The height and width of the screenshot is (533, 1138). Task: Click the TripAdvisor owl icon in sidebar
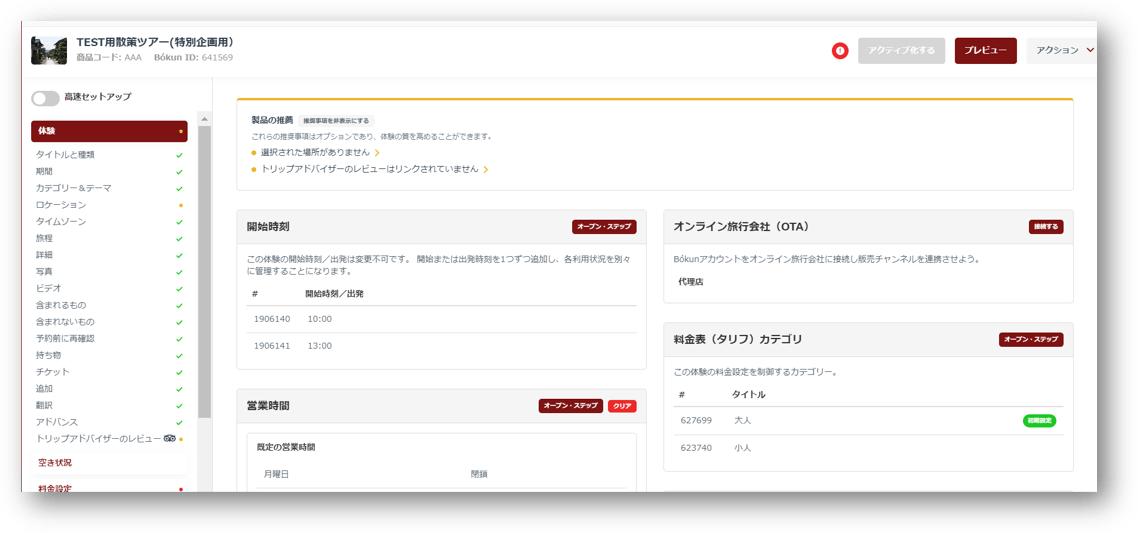pos(170,438)
